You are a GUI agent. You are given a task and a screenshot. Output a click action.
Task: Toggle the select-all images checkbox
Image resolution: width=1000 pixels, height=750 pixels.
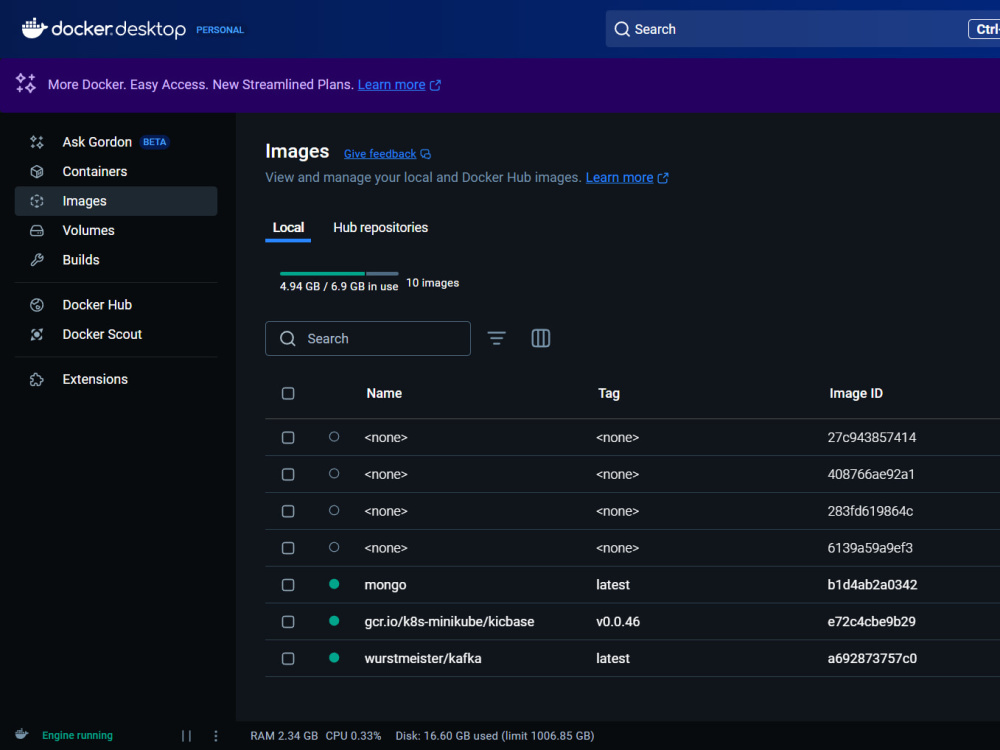tap(288, 393)
